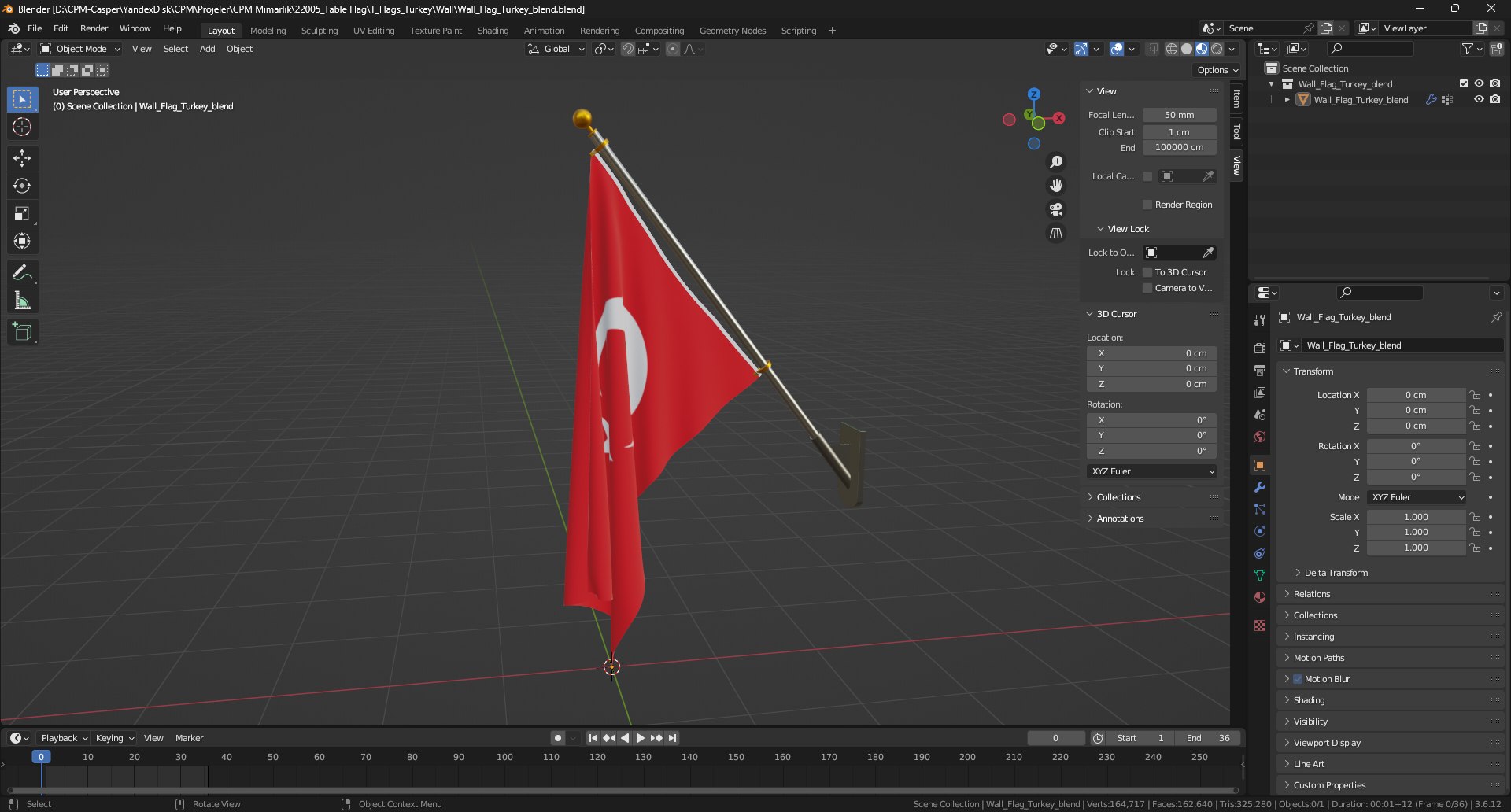Toggle Local Camera checkbox
This screenshot has width=1511, height=812.
click(x=1147, y=176)
